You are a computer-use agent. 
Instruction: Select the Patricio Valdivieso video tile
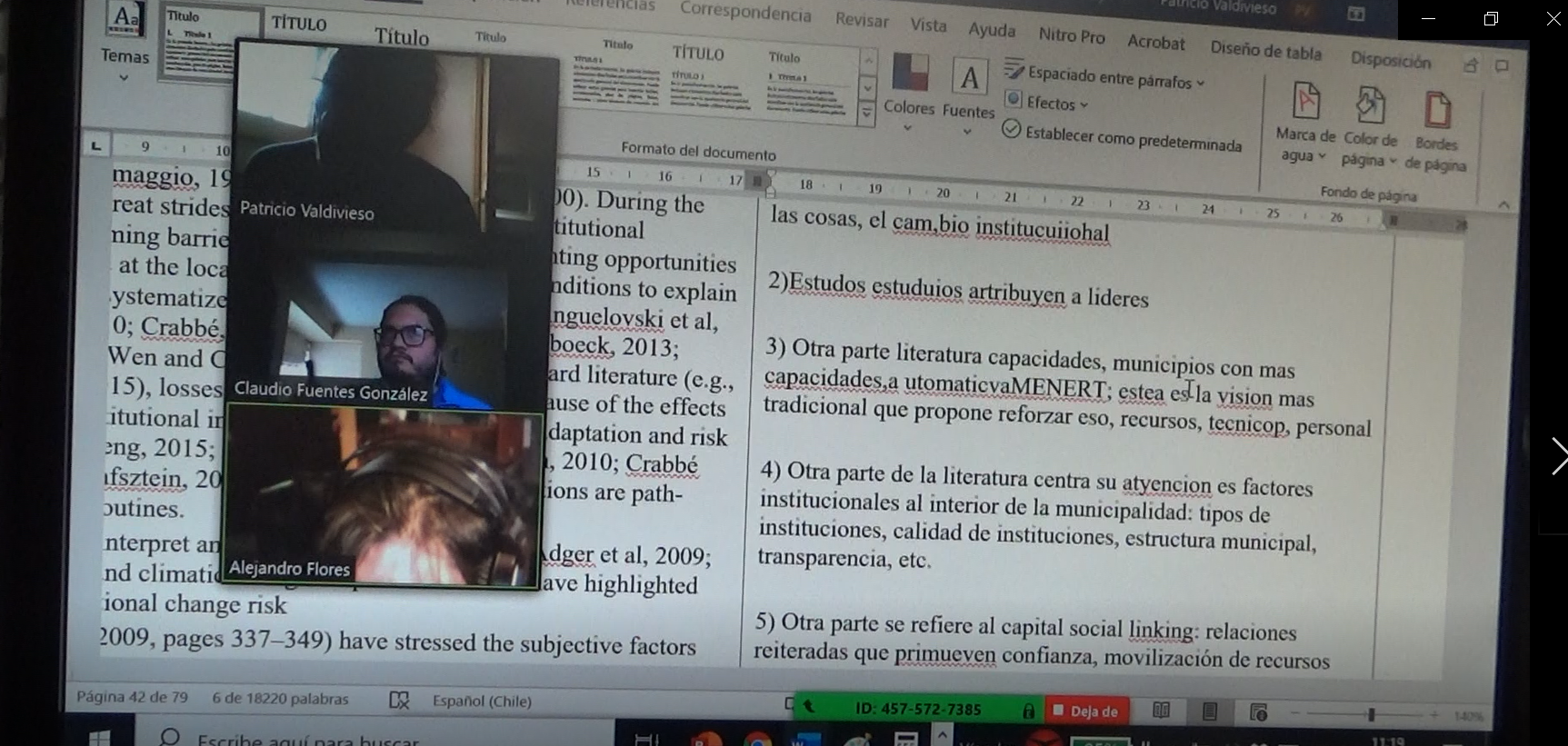(x=396, y=136)
